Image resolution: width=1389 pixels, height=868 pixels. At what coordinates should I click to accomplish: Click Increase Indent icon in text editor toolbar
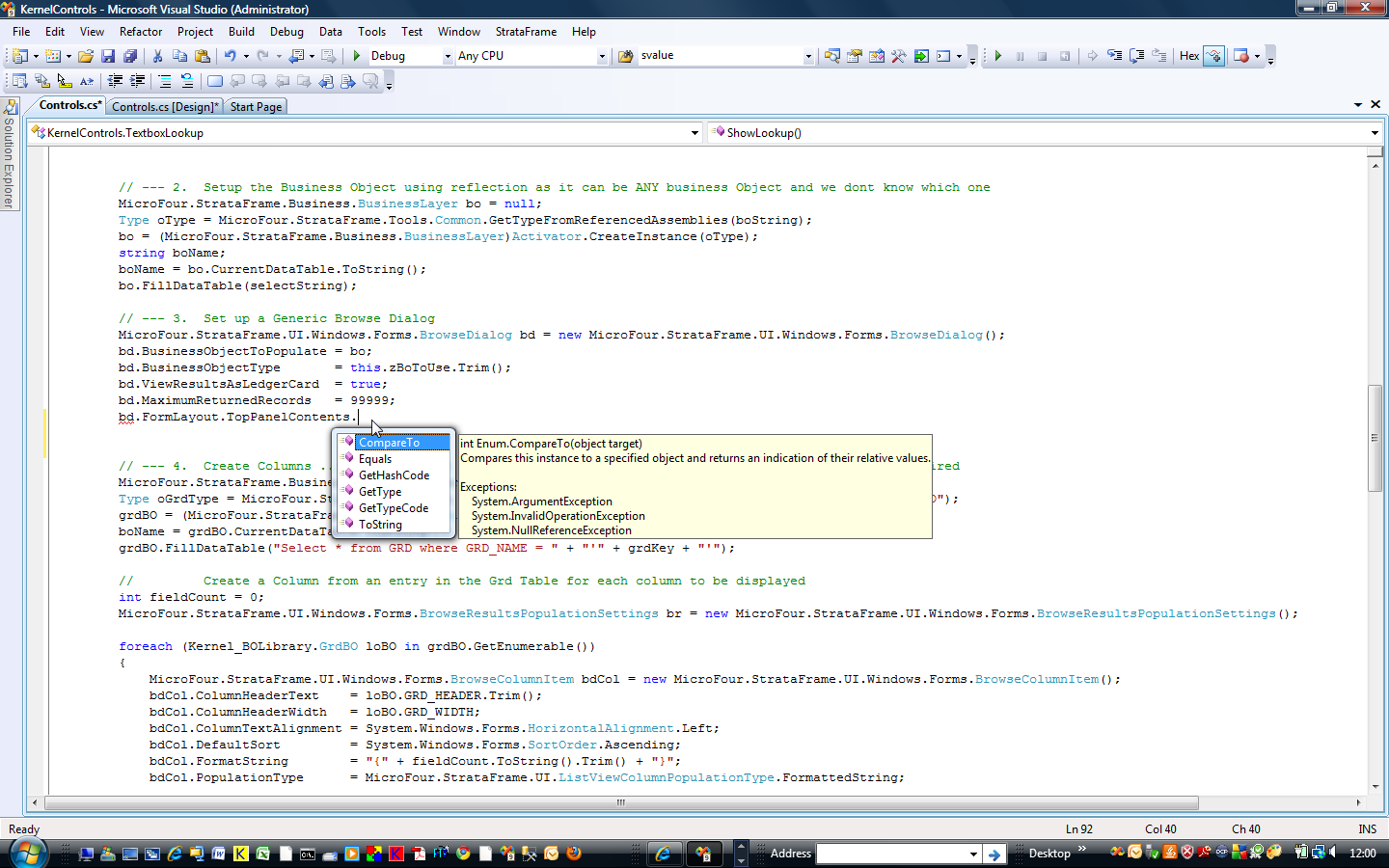pos(138,81)
